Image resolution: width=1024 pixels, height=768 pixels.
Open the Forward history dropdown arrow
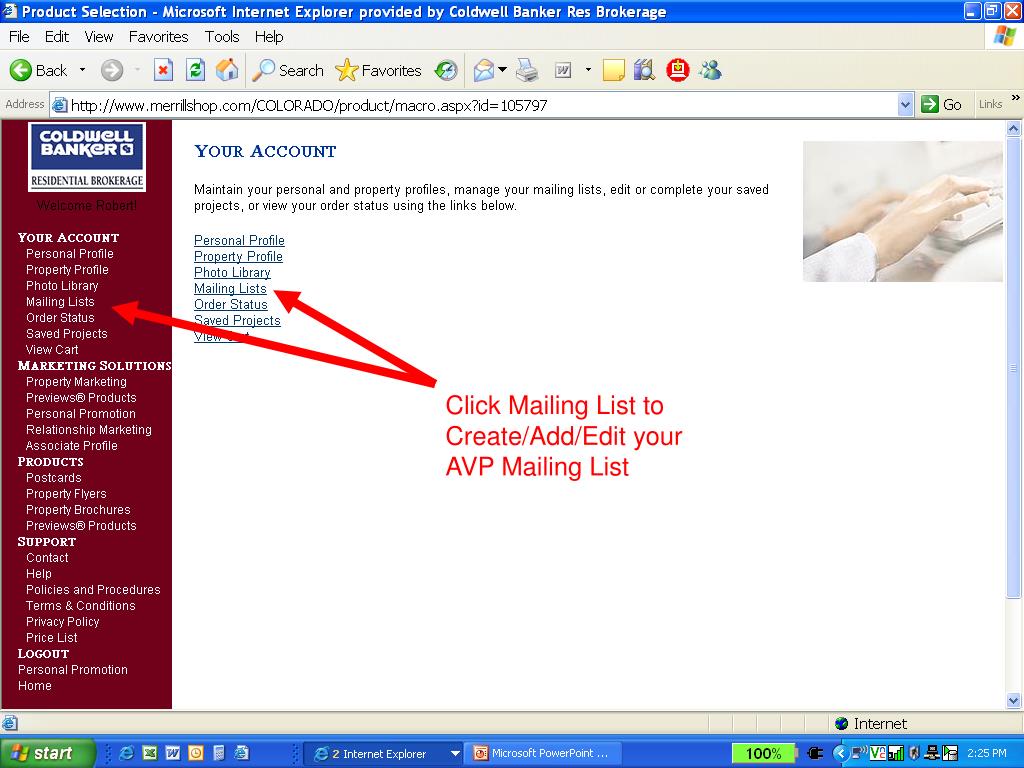pyautogui.click(x=137, y=70)
